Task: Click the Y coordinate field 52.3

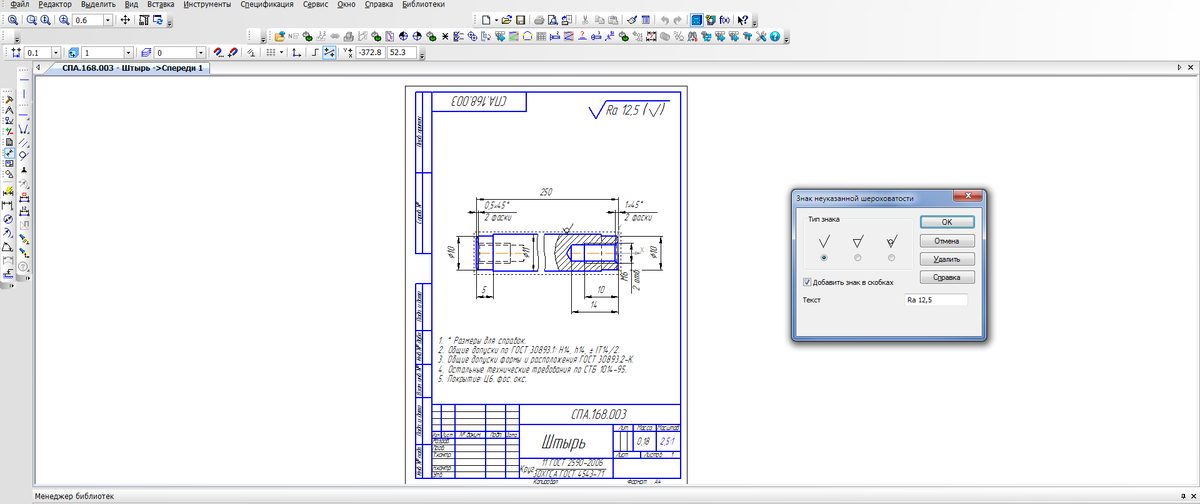Action: (402, 52)
